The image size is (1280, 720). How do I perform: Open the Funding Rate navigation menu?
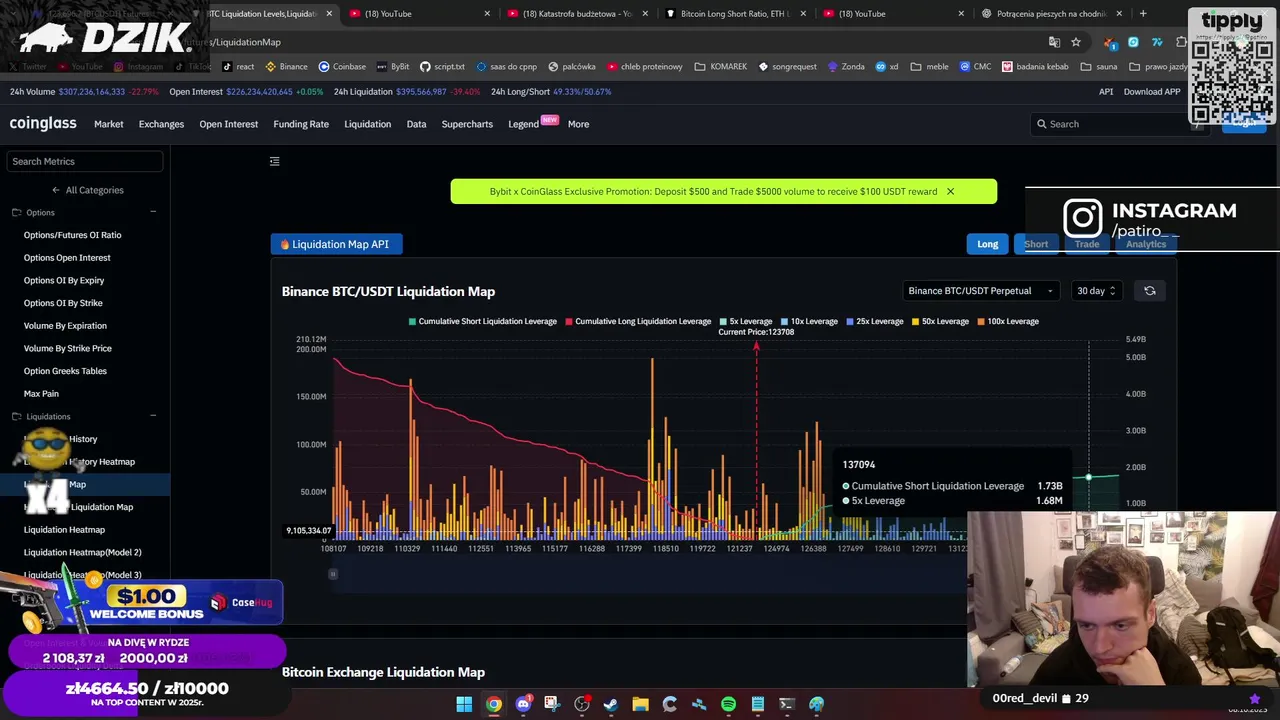coord(301,124)
